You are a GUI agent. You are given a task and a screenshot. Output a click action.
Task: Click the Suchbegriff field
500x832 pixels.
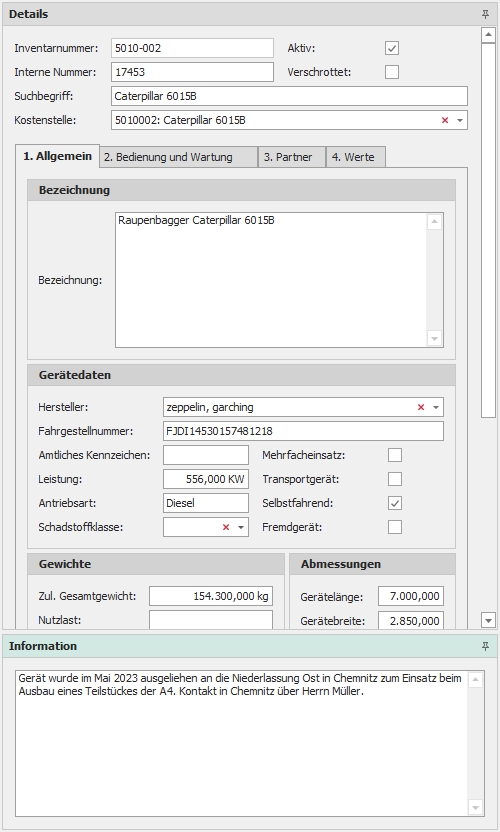pos(289,97)
